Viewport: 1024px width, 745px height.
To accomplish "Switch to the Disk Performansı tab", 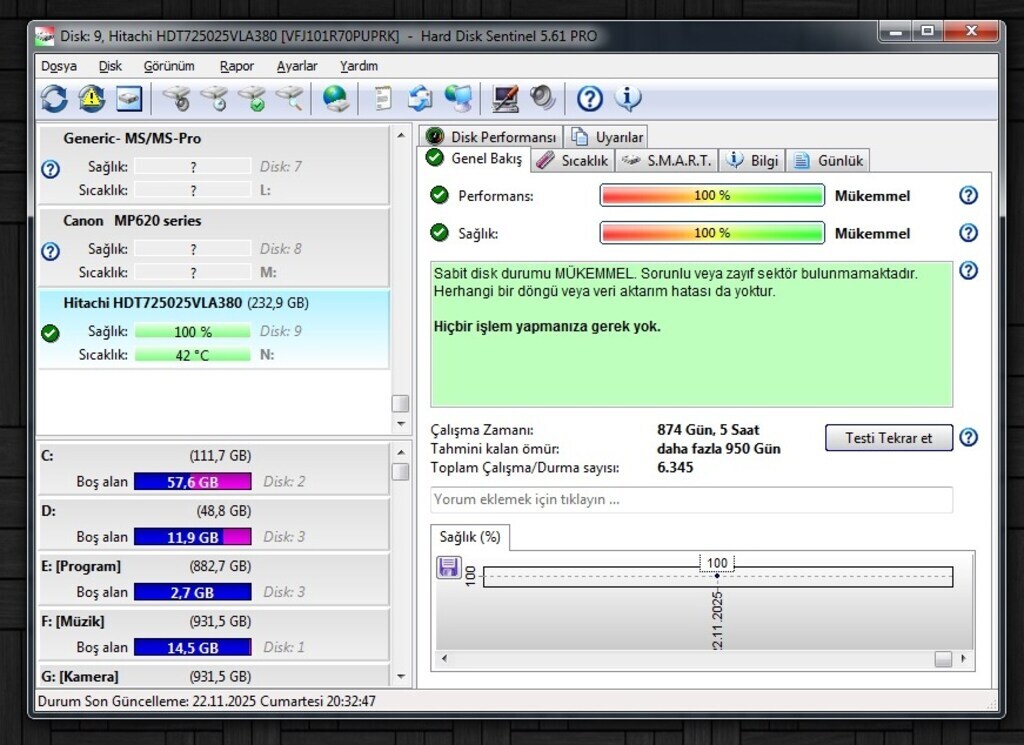I will click(x=490, y=136).
